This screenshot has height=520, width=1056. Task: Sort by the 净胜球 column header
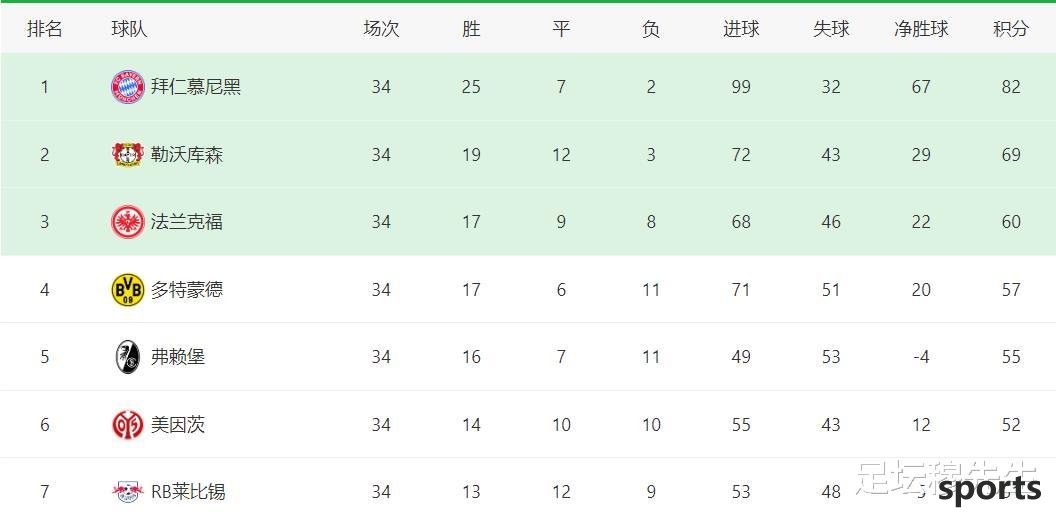click(x=921, y=29)
